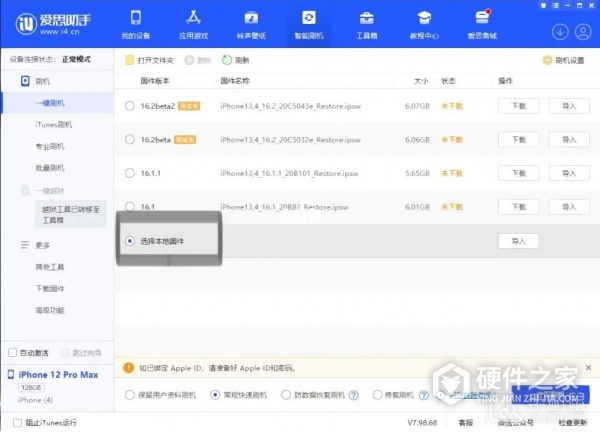Open the download manager arrow icon
This screenshot has height=432, width=600.
coord(560,32)
